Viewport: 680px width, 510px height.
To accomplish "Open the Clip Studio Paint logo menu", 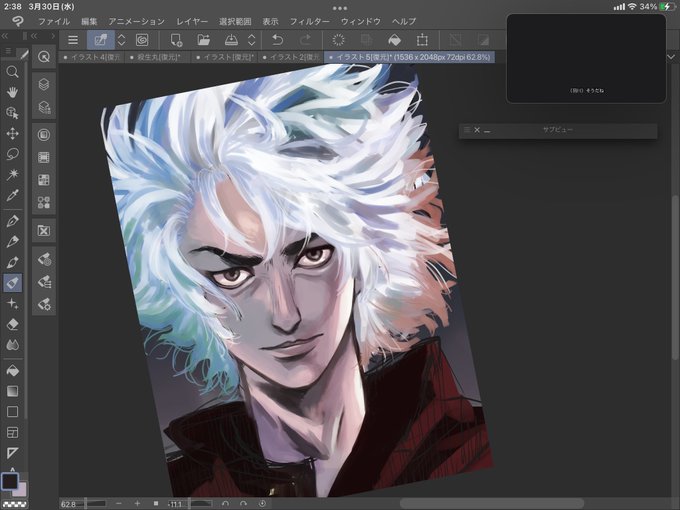I will pyautogui.click(x=17, y=21).
